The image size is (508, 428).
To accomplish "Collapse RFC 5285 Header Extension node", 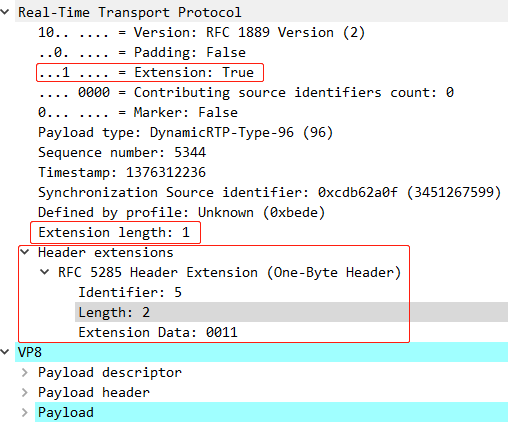I will coord(45,272).
